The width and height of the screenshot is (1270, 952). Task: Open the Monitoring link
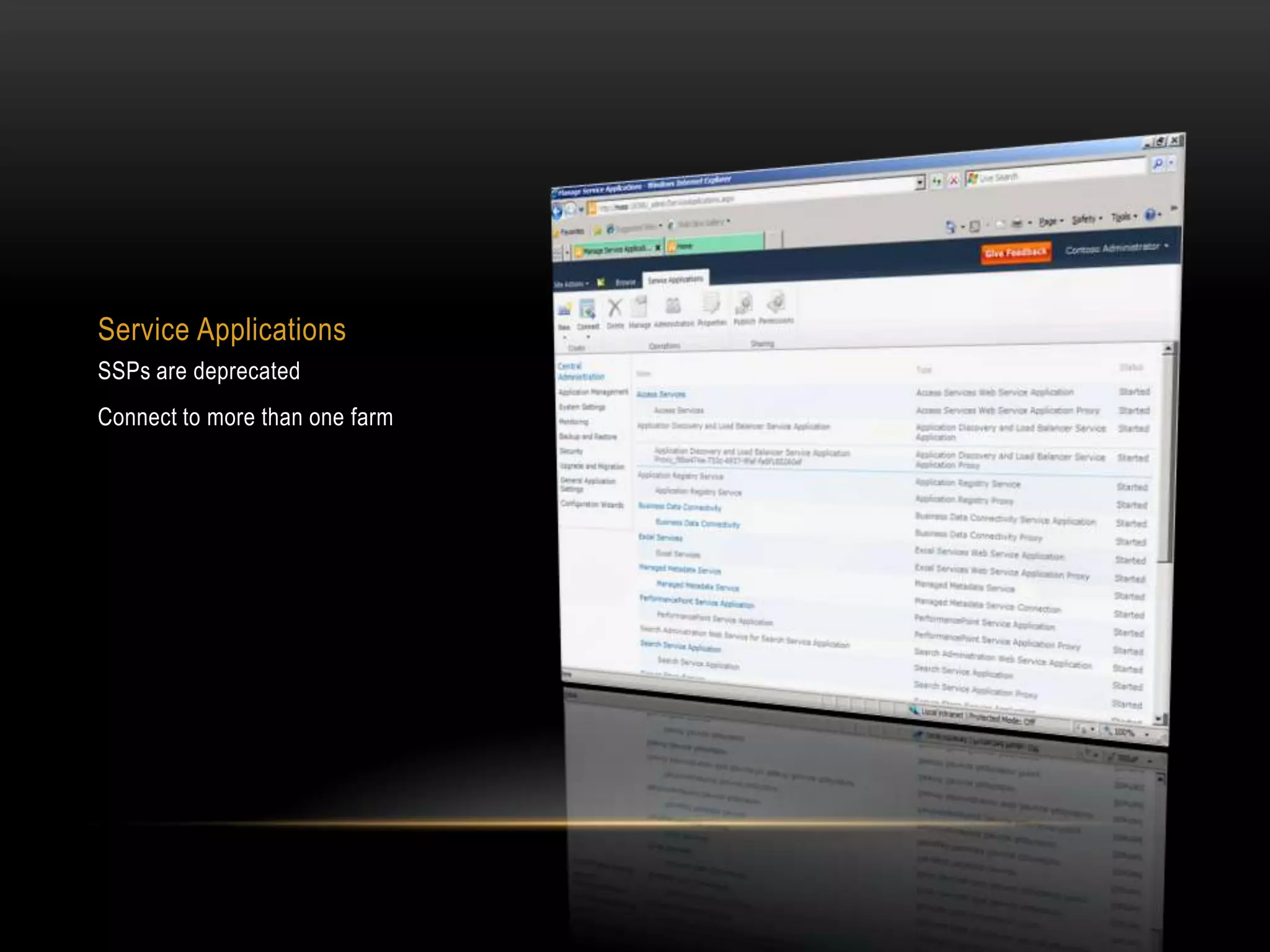(574, 421)
